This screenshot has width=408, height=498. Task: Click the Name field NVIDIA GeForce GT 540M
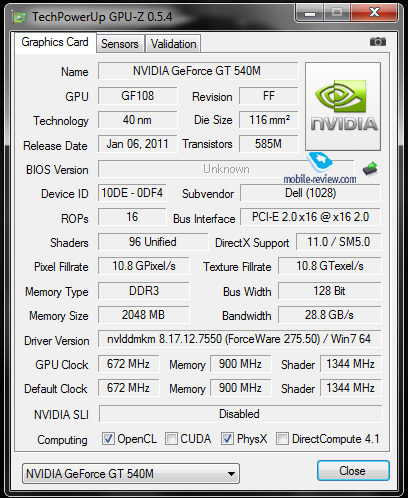click(198, 71)
